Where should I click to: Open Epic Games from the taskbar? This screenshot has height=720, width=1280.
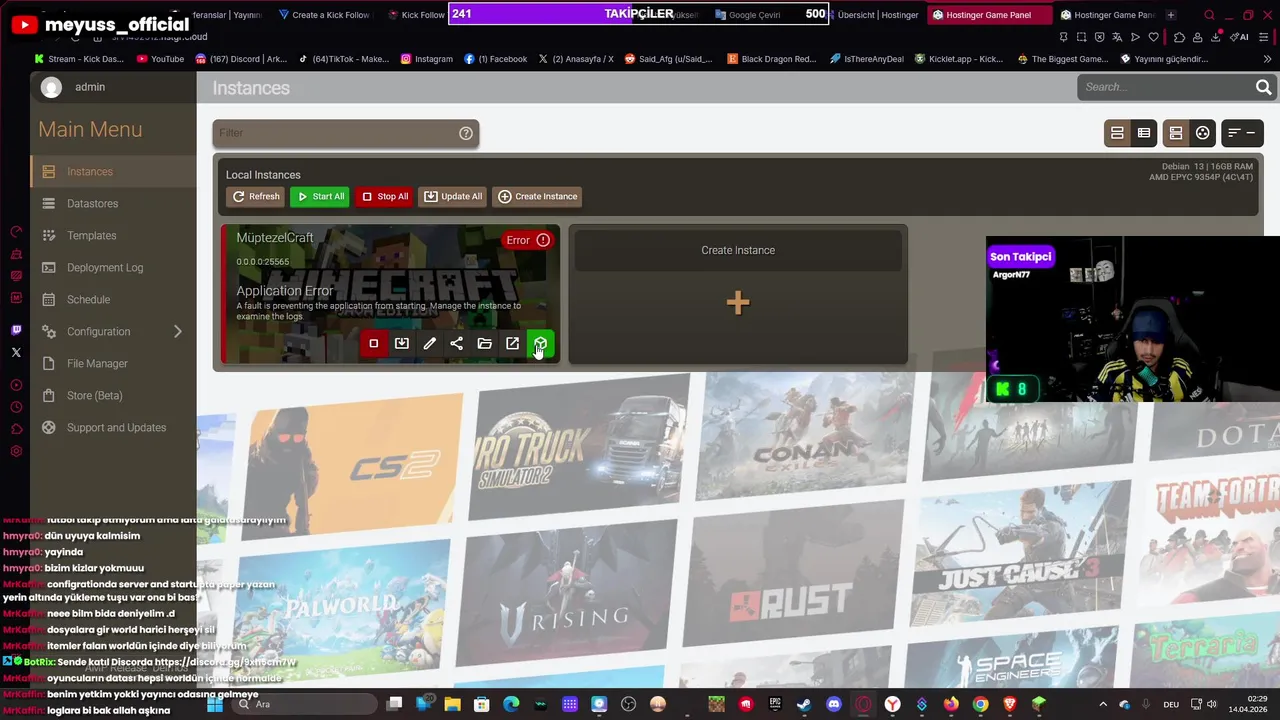tap(775, 704)
